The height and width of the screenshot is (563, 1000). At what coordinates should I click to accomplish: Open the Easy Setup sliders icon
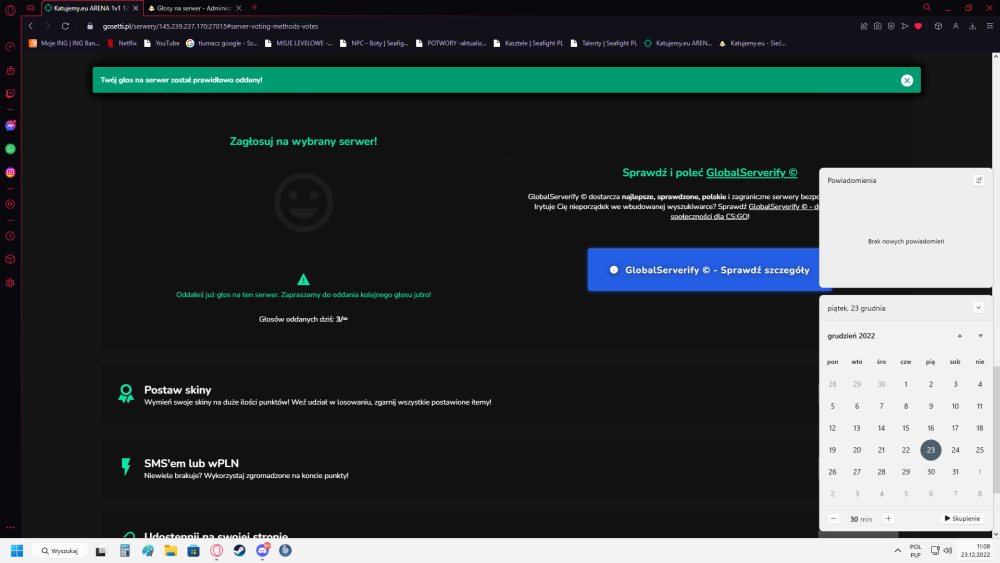click(990, 26)
